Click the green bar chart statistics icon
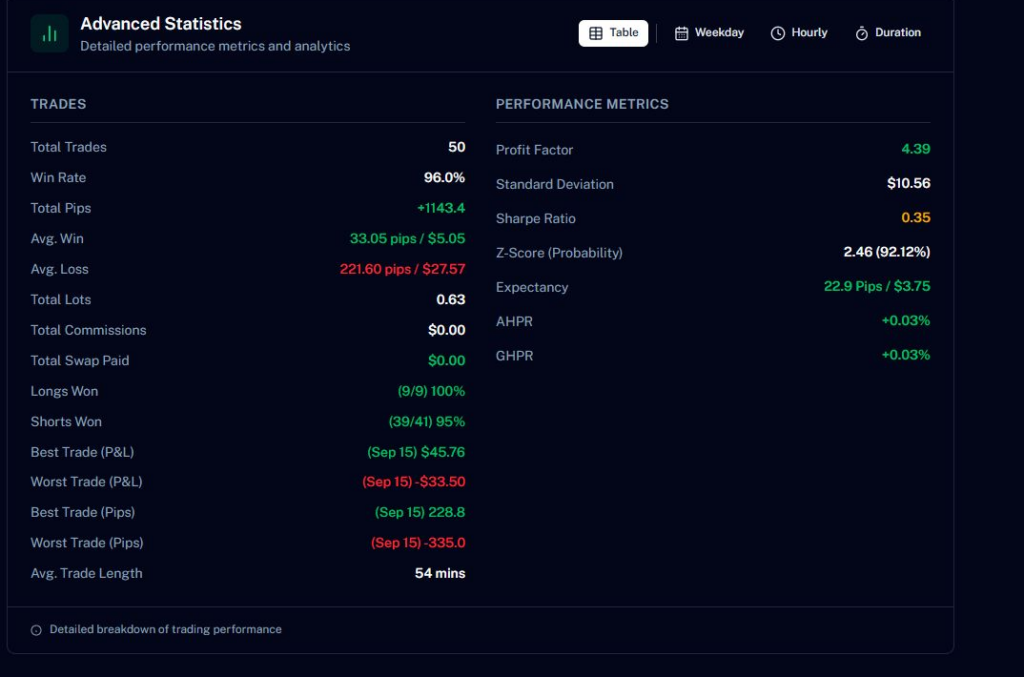 49,33
